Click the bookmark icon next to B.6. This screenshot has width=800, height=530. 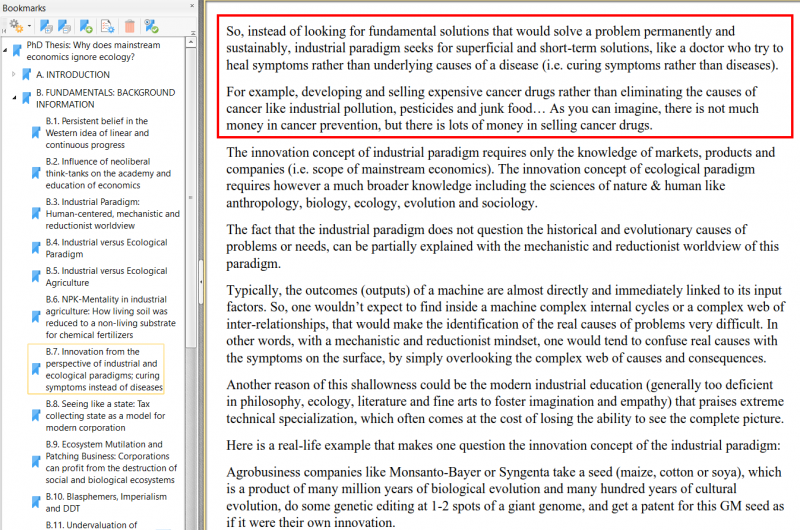pyautogui.click(x=36, y=317)
